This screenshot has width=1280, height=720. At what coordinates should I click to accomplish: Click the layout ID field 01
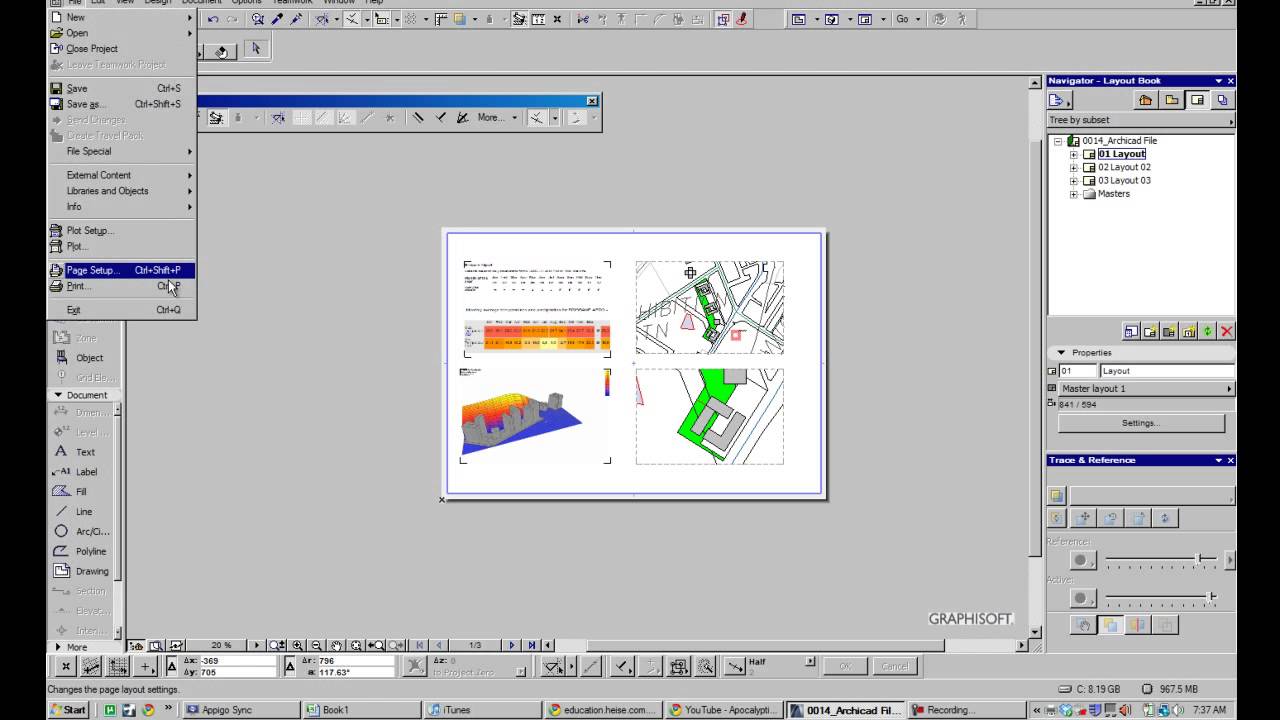[x=1077, y=371]
